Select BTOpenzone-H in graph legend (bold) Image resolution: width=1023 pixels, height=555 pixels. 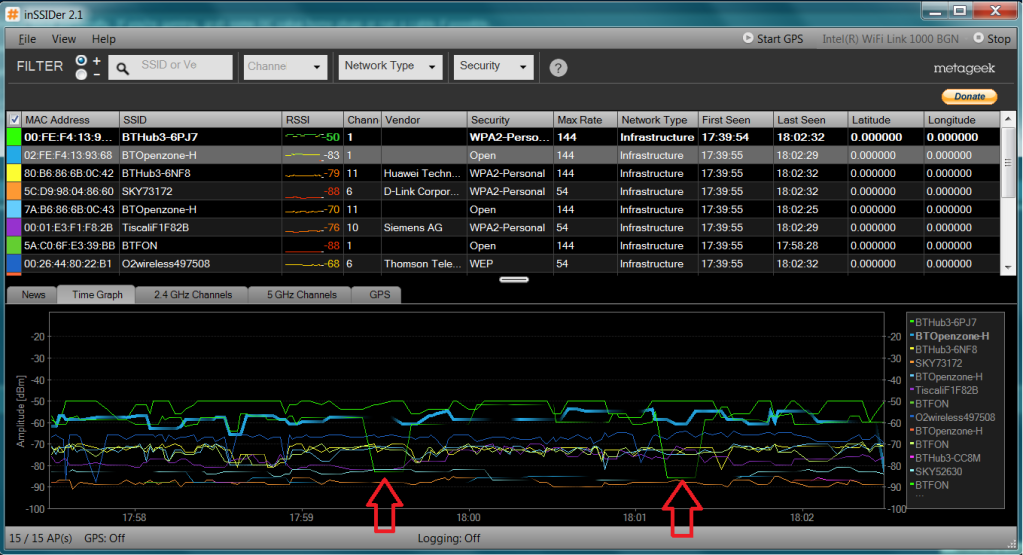[951, 336]
